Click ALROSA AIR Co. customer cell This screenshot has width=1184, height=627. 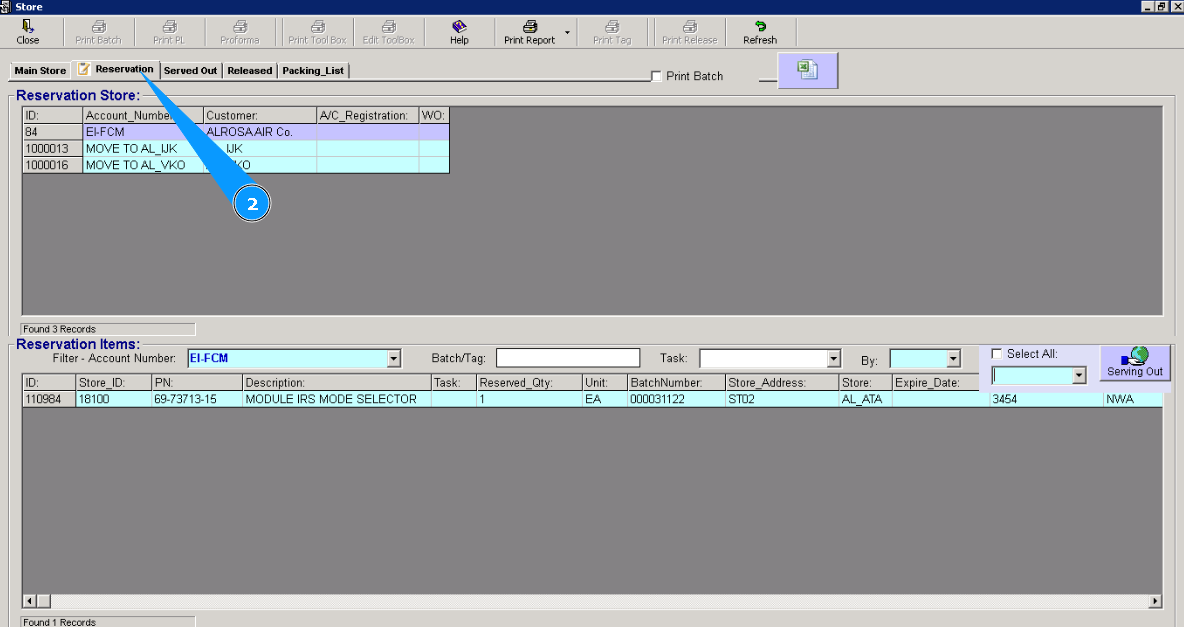[260, 132]
